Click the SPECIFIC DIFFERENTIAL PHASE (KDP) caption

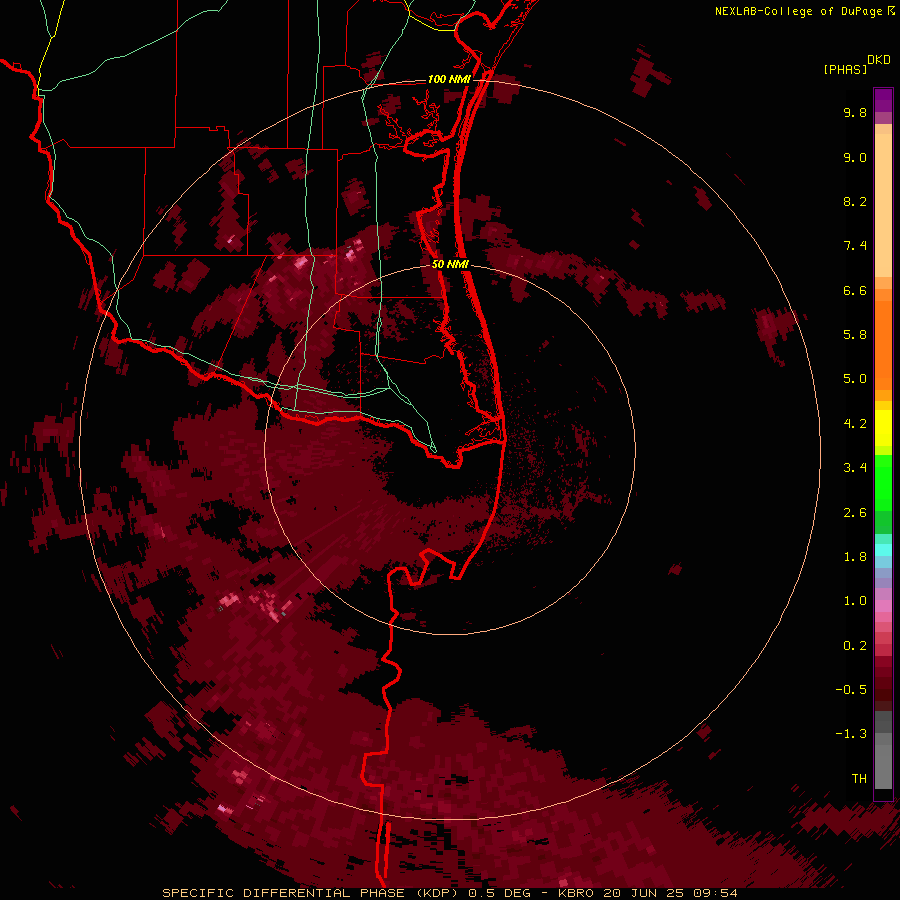point(312,893)
